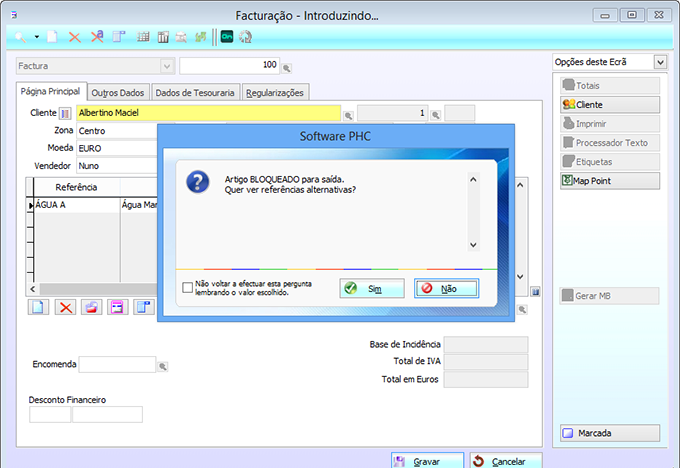This screenshot has width=680, height=468.
Task: Click the magnifier search icon in toolbar
Action: (20, 37)
